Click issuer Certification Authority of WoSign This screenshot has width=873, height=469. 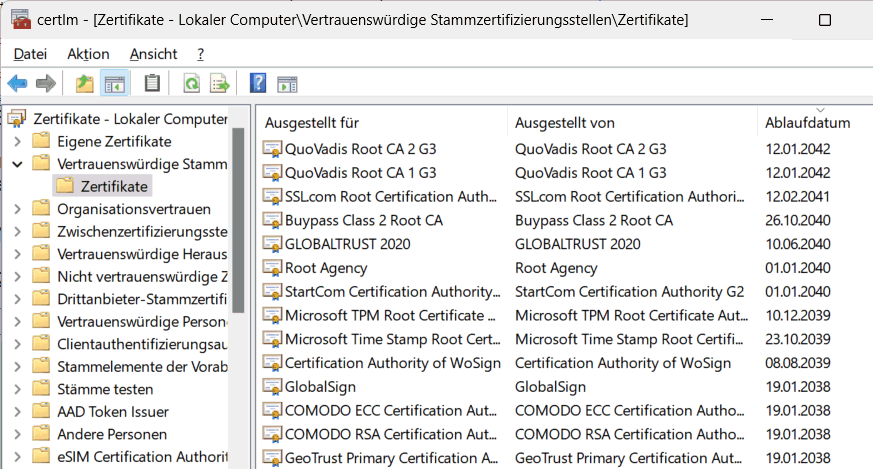(622, 363)
